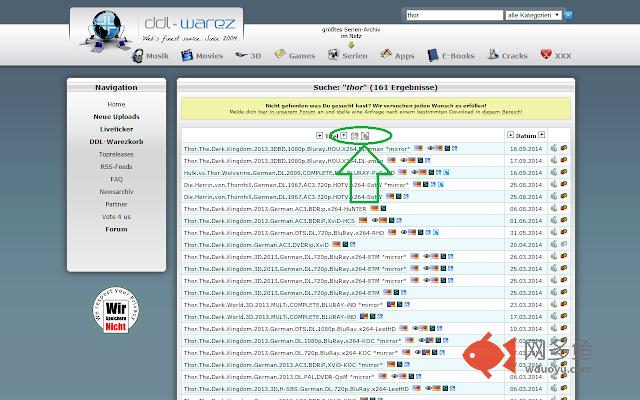Sort Datum with arrow right of label
This screenshot has height=400, width=640.
(x=542, y=135)
